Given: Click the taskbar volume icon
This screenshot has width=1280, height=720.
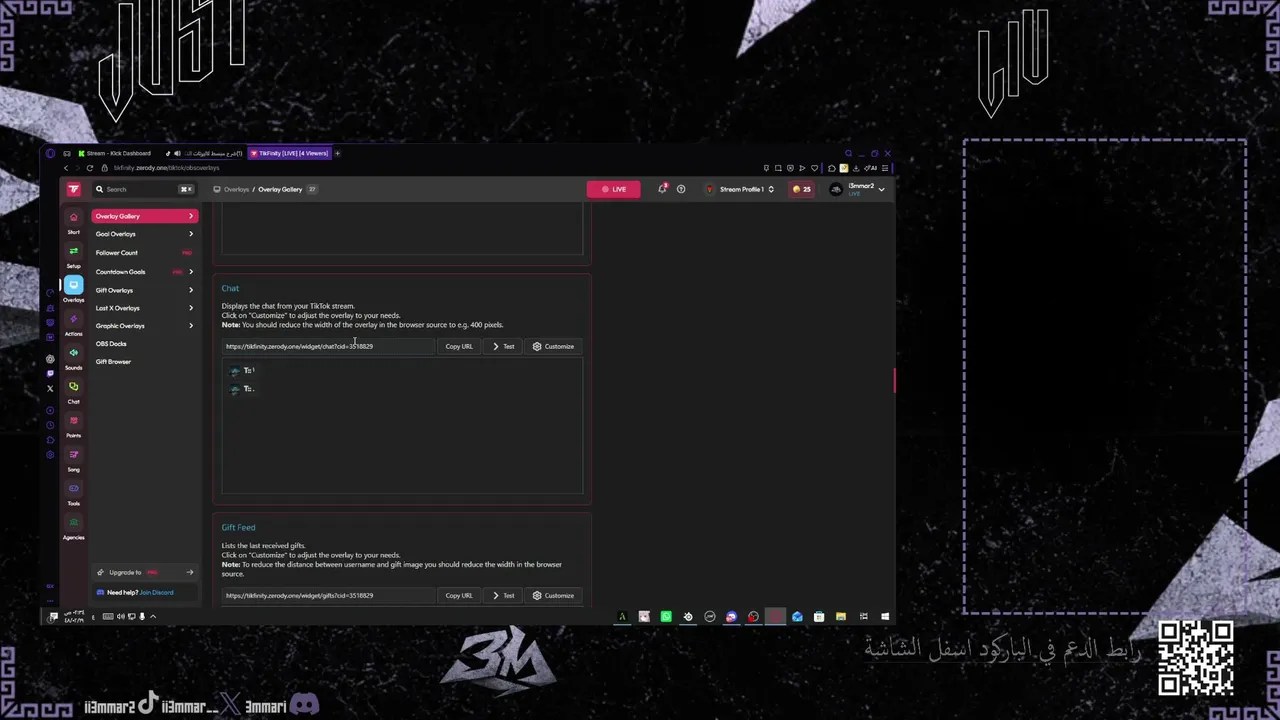Looking at the screenshot, I should click(120, 616).
